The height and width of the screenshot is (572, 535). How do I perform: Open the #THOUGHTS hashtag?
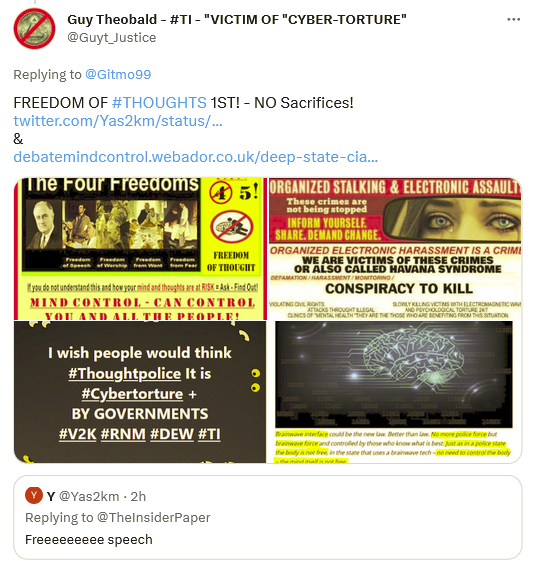click(159, 103)
